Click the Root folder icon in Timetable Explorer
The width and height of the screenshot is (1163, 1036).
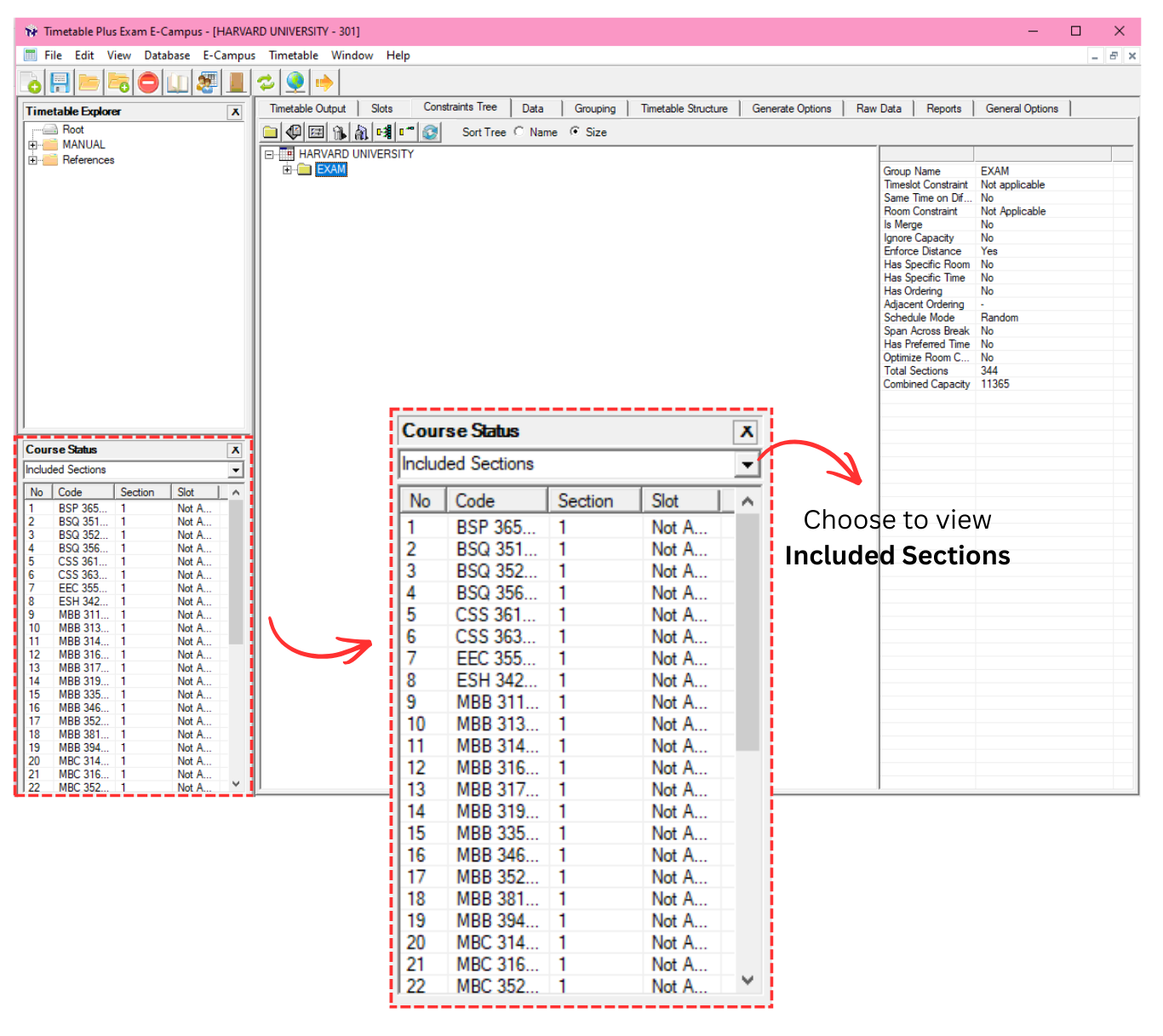pyautogui.click(x=50, y=129)
